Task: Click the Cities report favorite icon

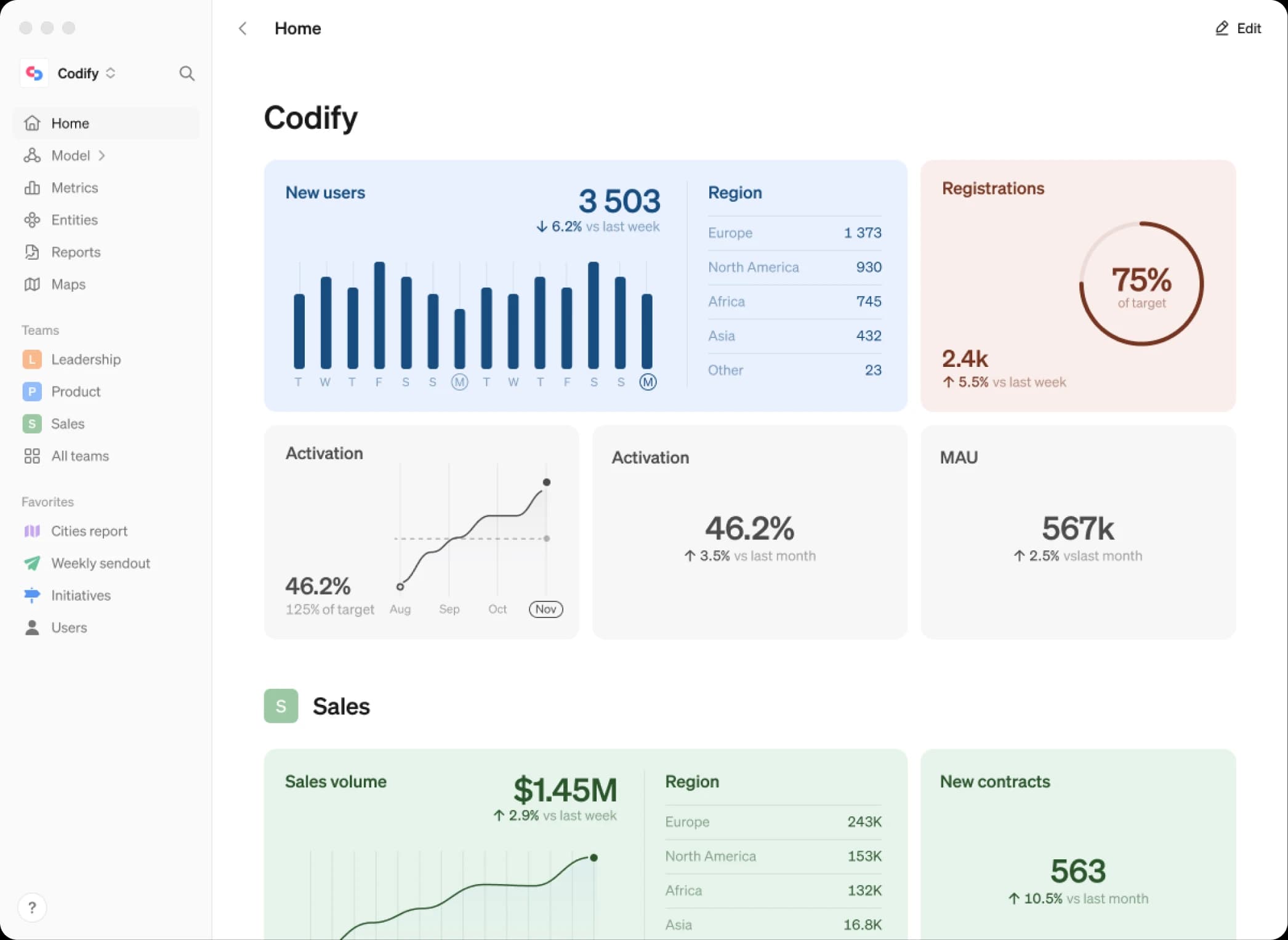Action: click(x=32, y=531)
